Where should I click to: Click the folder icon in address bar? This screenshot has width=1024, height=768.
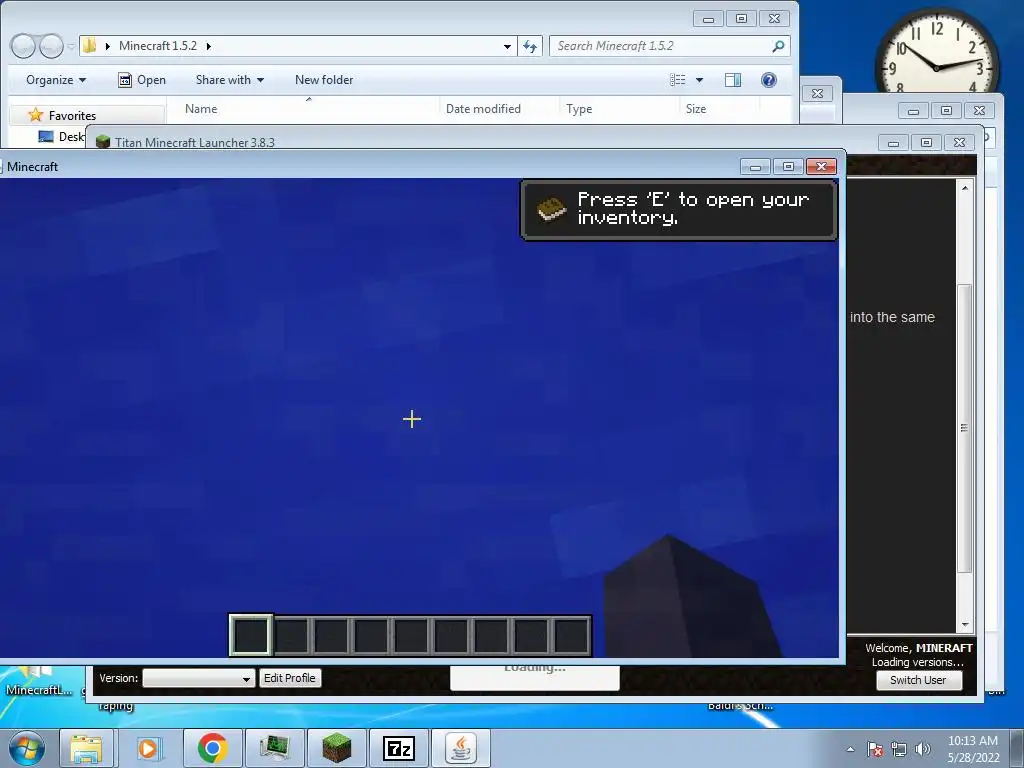(x=90, y=46)
